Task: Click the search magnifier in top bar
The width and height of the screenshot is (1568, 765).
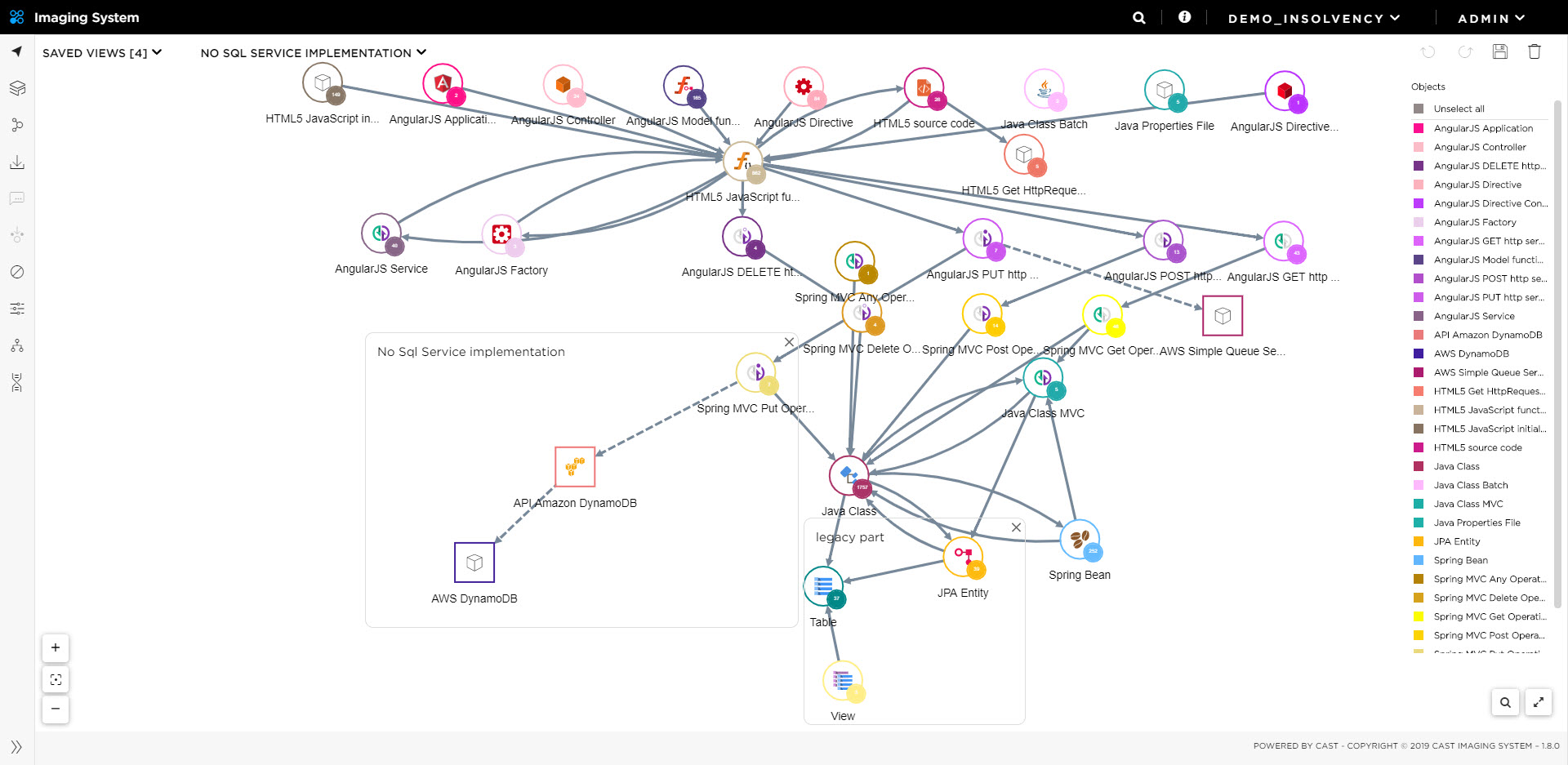Action: [x=1138, y=18]
